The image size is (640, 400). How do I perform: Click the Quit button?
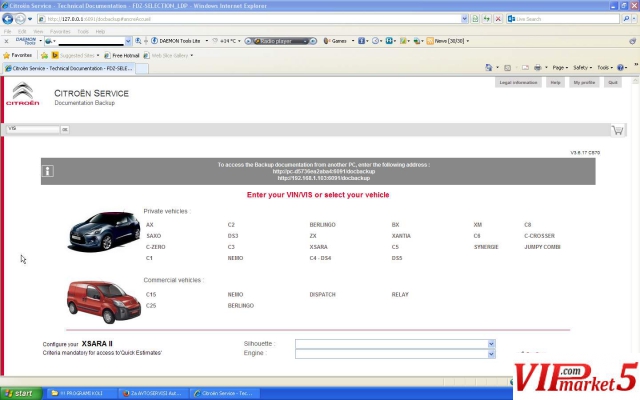pos(613,82)
